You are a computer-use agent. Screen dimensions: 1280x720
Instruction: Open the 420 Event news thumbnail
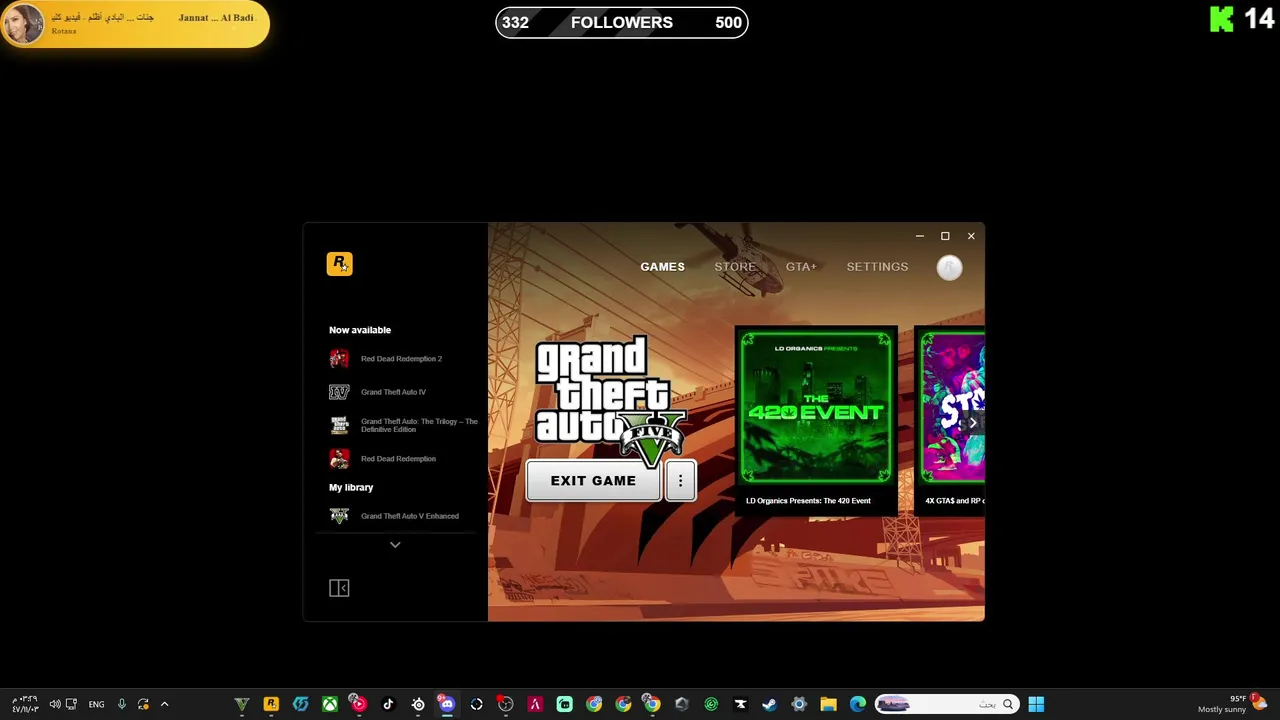[816, 408]
